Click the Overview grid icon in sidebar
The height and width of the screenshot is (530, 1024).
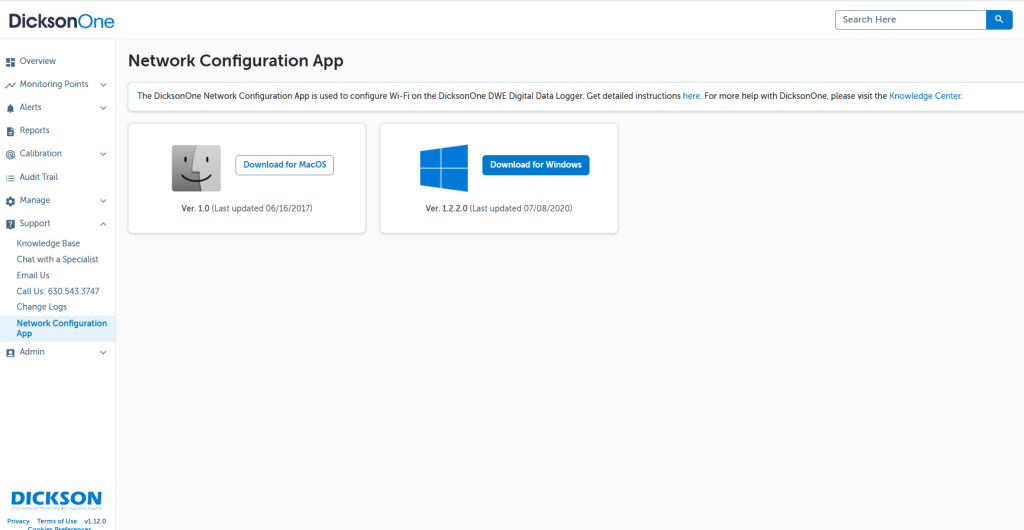(10, 62)
